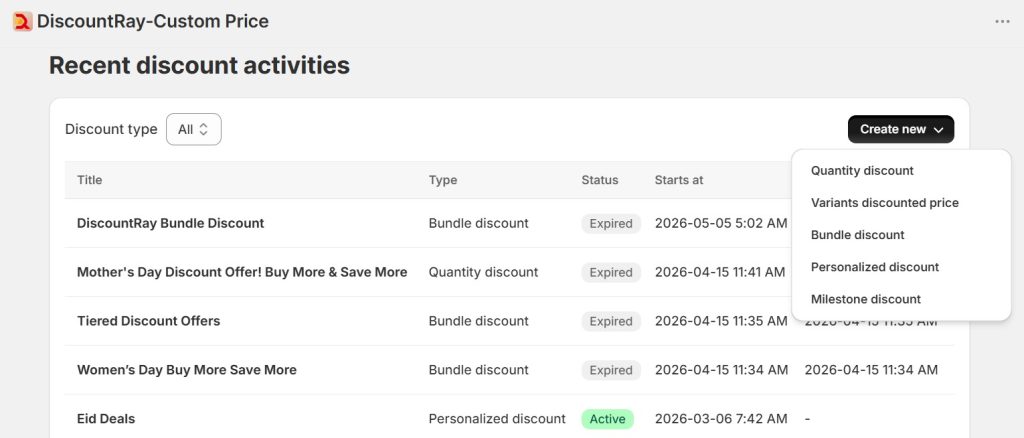Click start date 2026-04-15 11:35 AM
The height and width of the screenshot is (438, 1024).
point(721,321)
